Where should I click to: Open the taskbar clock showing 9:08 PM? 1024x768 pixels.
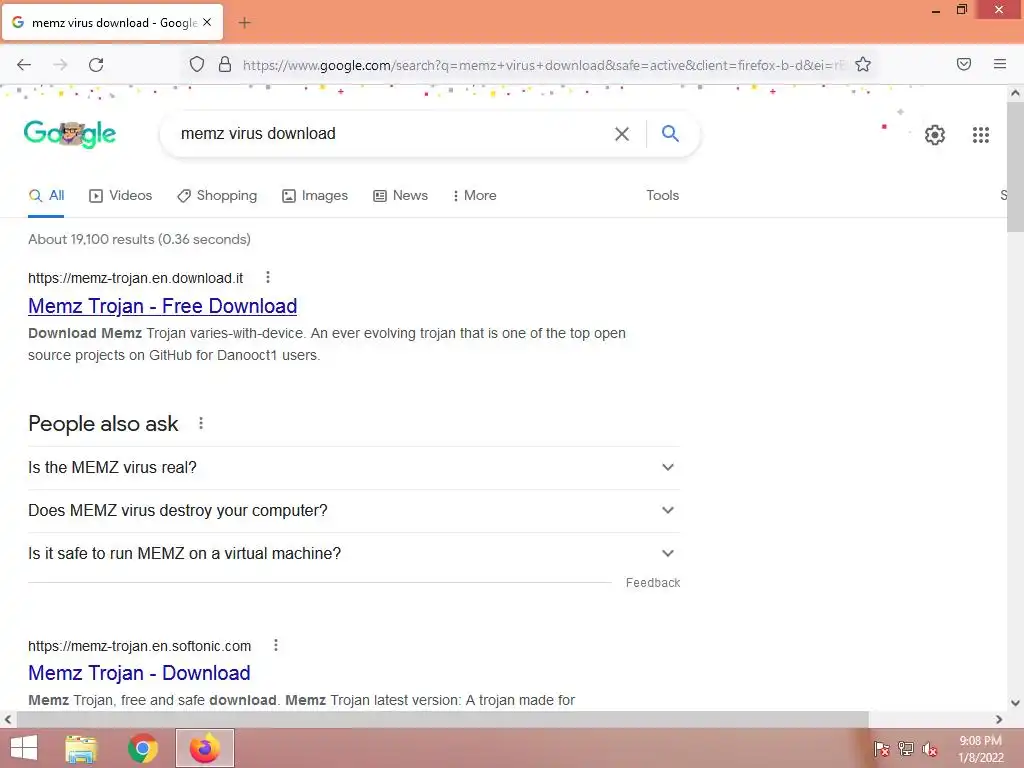point(980,749)
